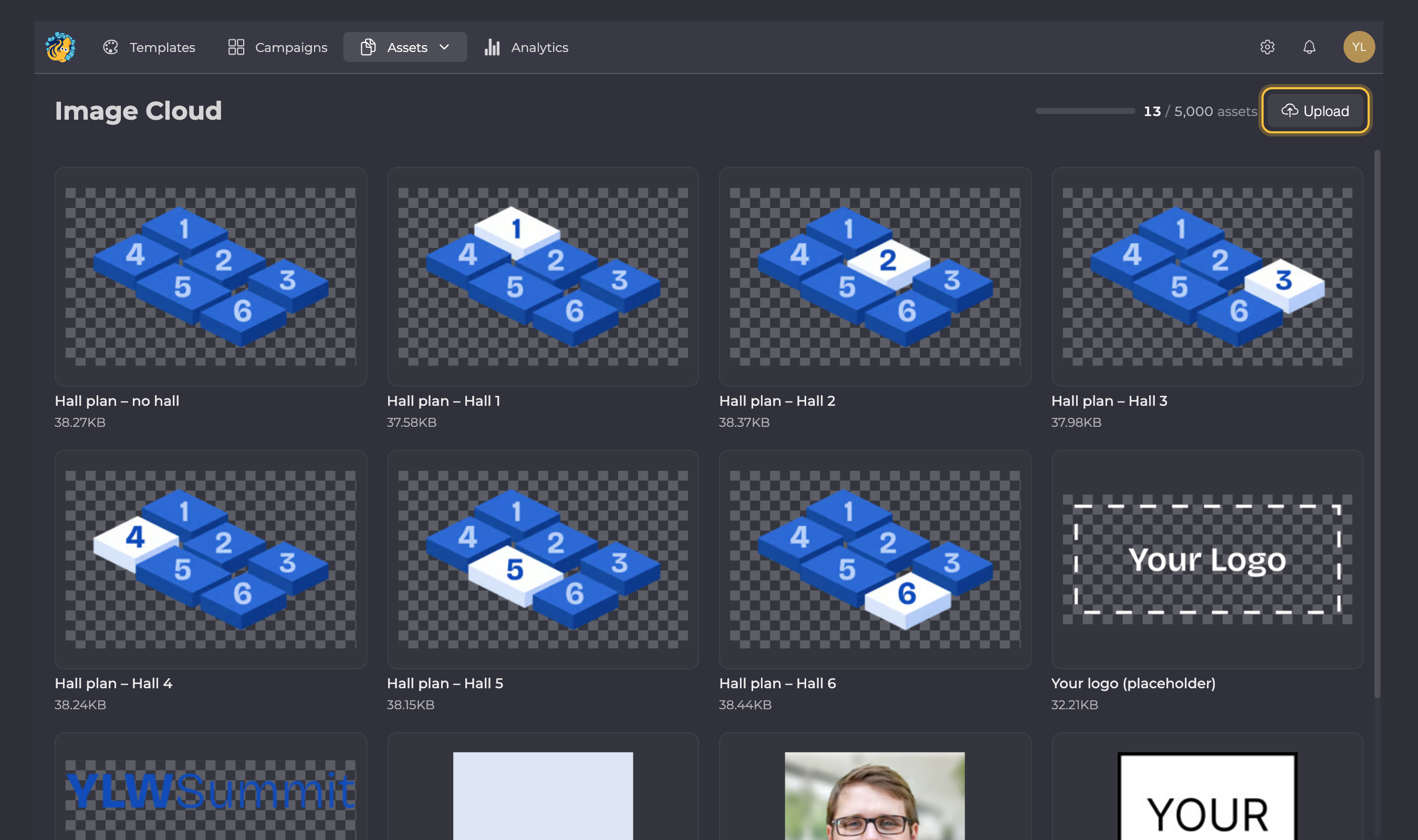Go to the Templates tab
This screenshot has height=840, width=1418.
point(149,47)
